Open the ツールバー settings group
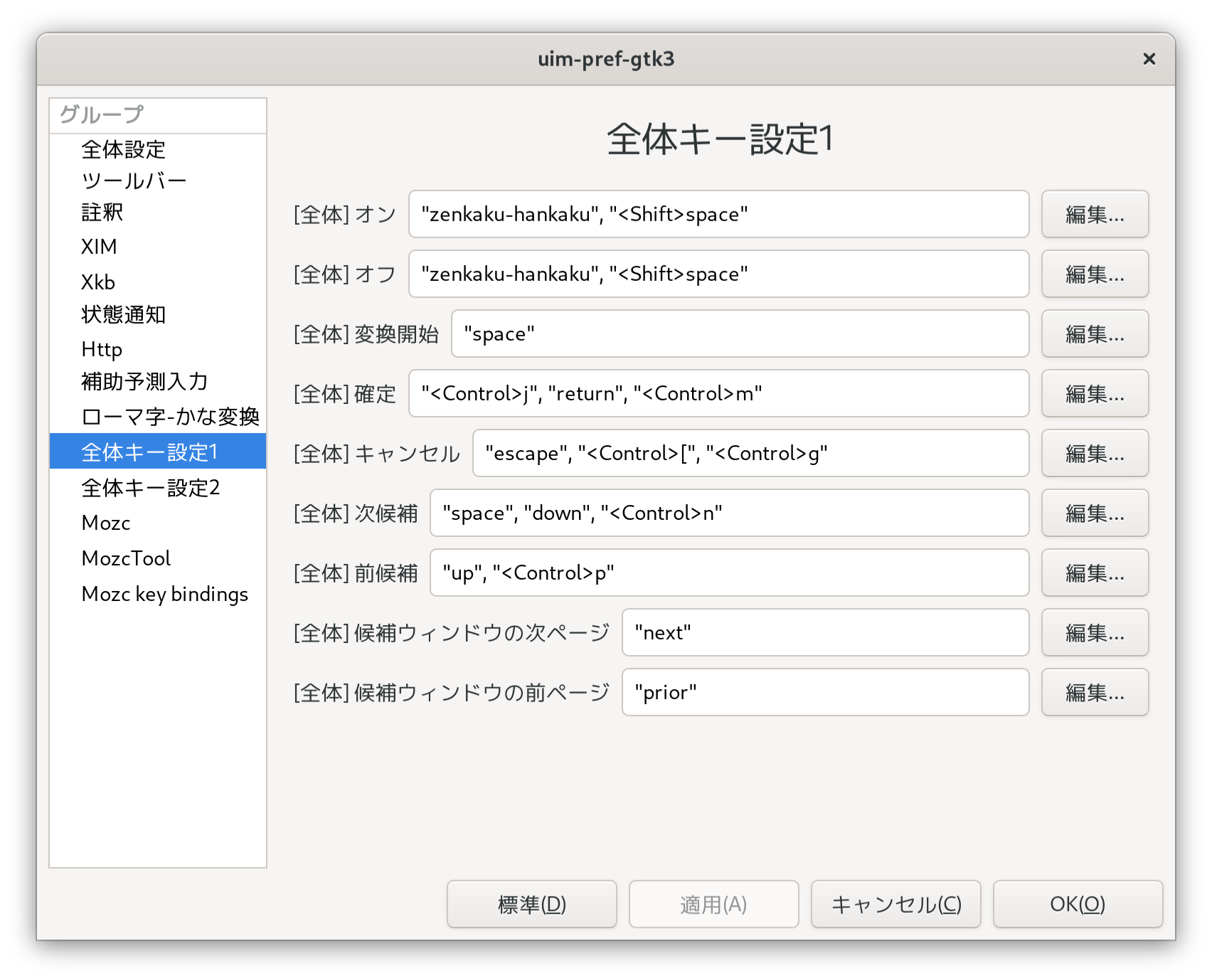Image resolution: width=1212 pixels, height=980 pixels. pyautogui.click(x=134, y=181)
